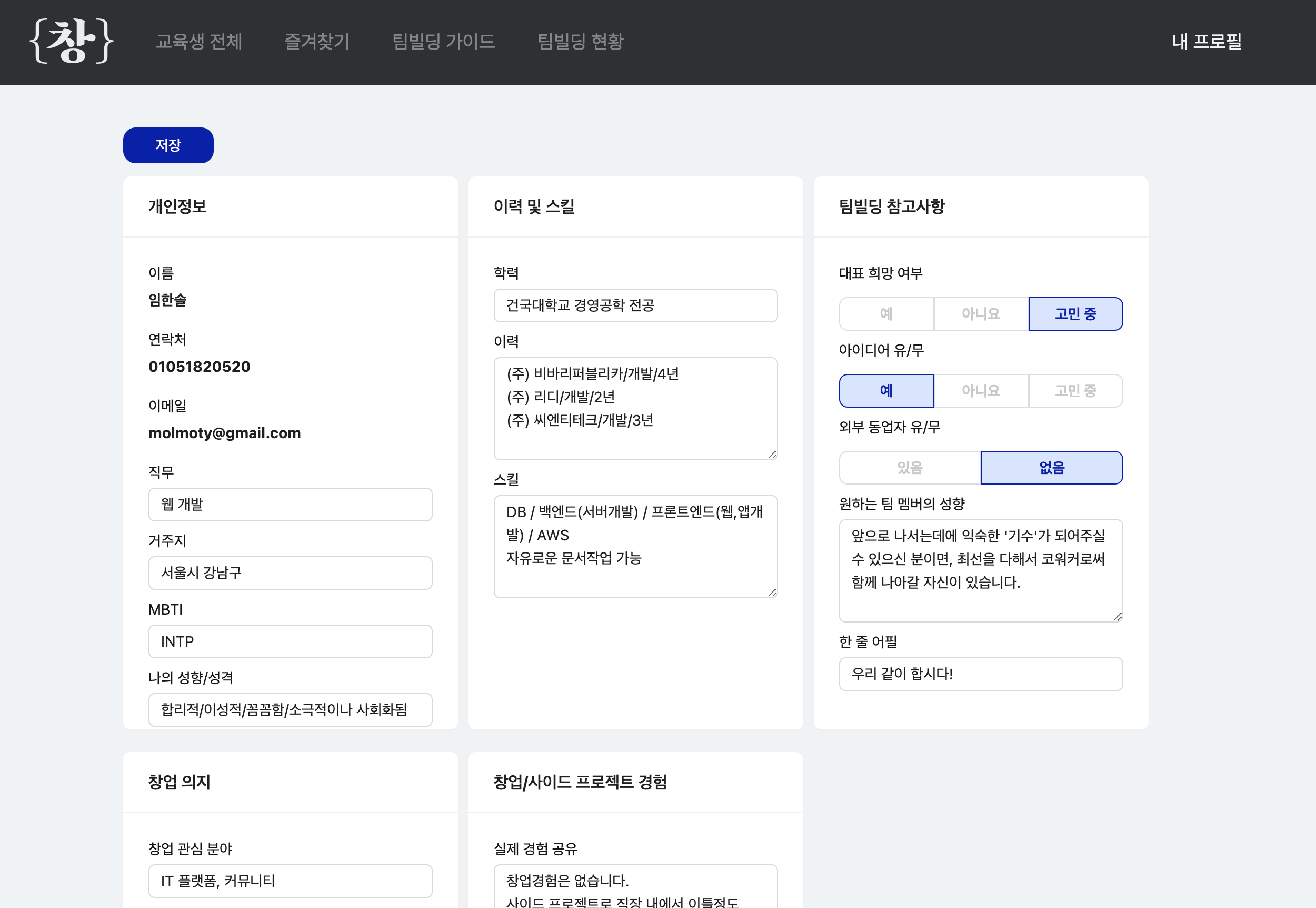Select 없음 for 외부 동업자

(1052, 468)
